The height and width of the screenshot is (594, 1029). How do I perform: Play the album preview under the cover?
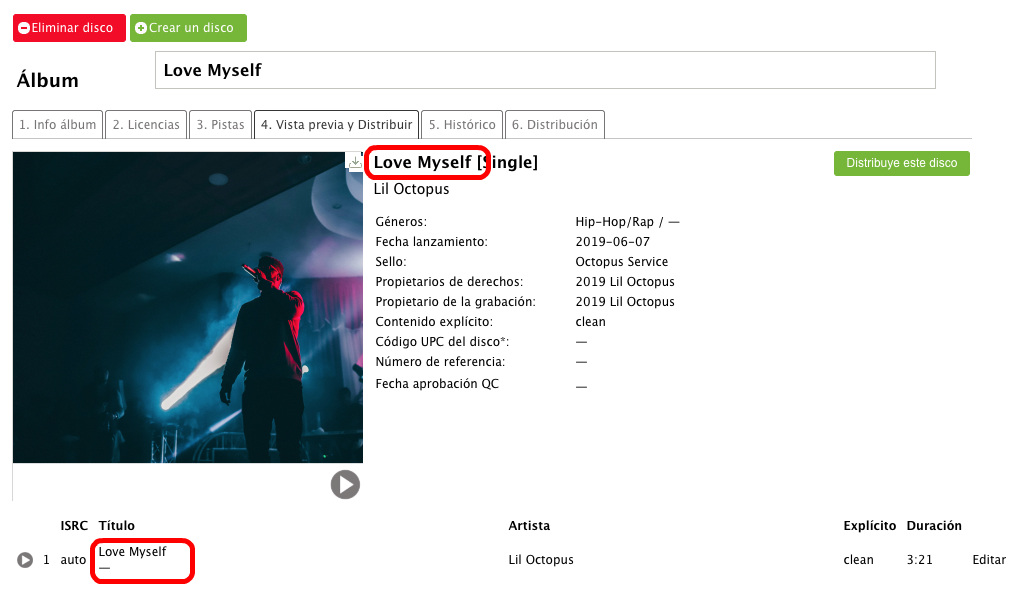[345, 484]
